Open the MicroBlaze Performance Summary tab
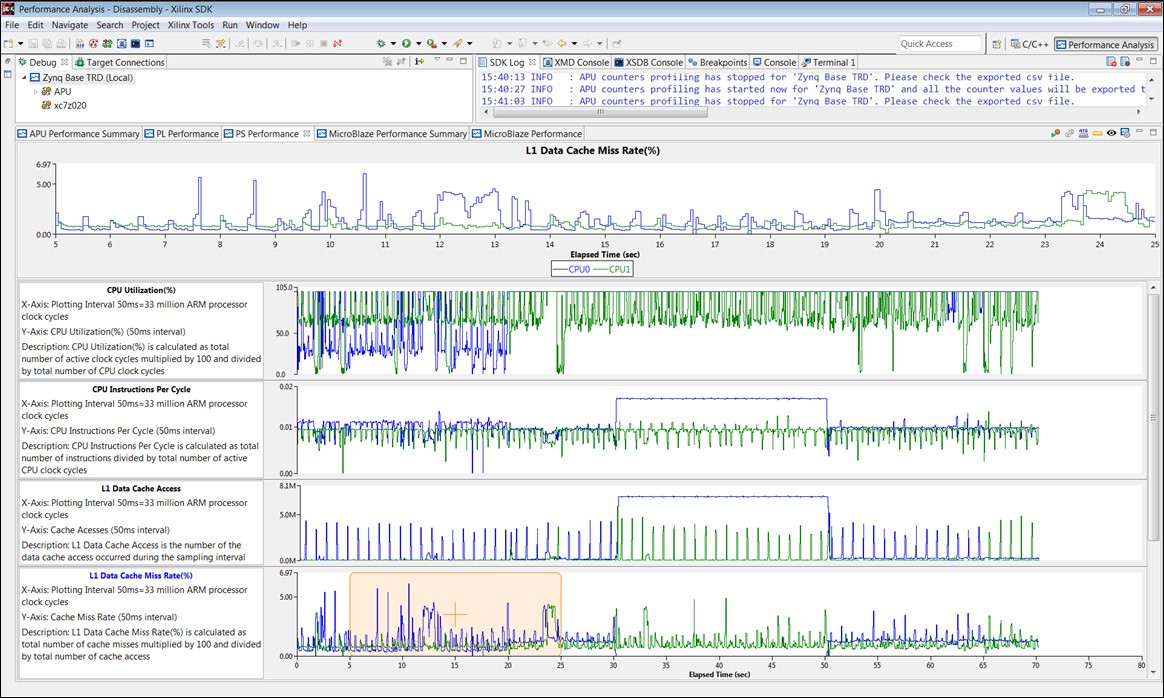Image resolution: width=1164 pixels, height=698 pixels. 392,134
